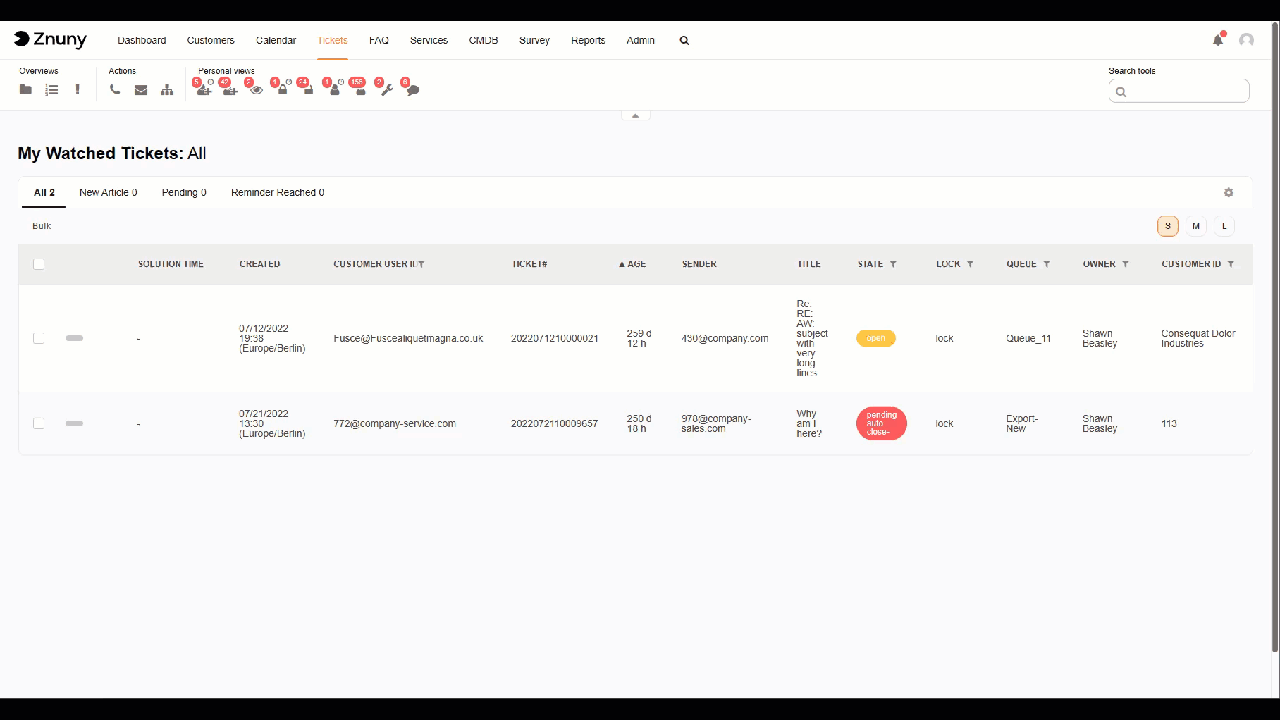Image resolution: width=1280 pixels, height=720 pixels.
Task: Start a new process ticket
Action: click(x=167, y=89)
